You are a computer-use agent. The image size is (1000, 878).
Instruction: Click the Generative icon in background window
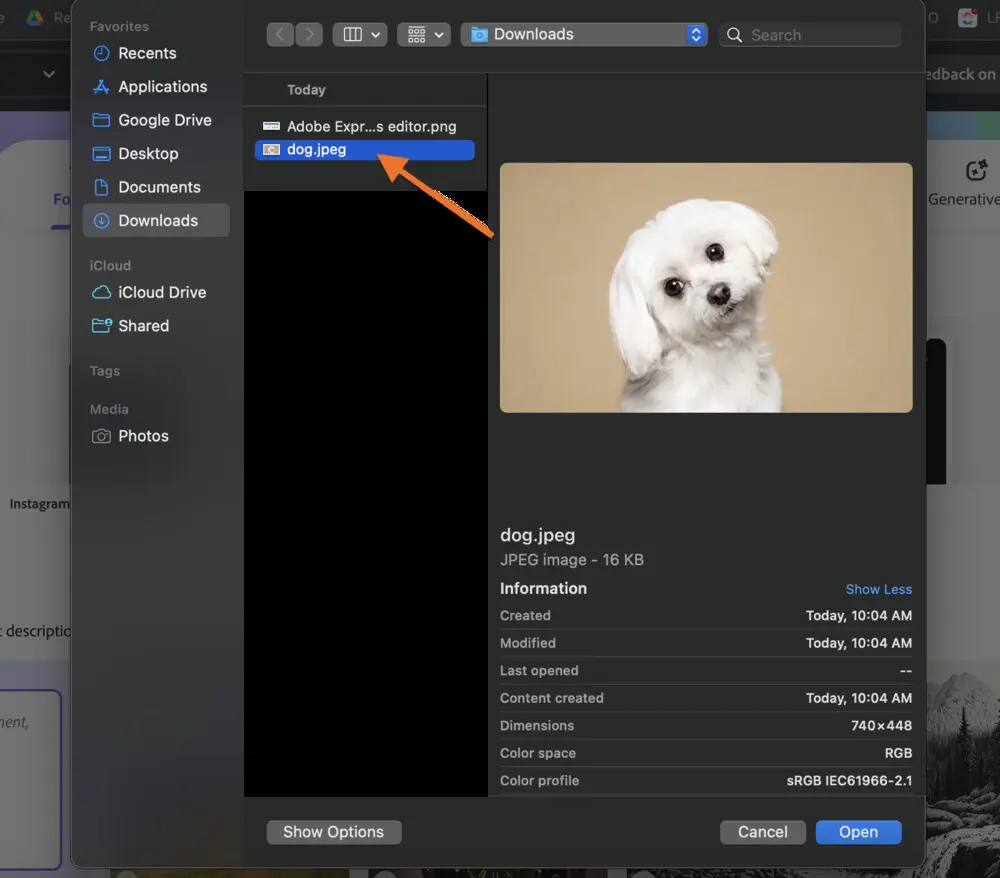[x=976, y=171]
